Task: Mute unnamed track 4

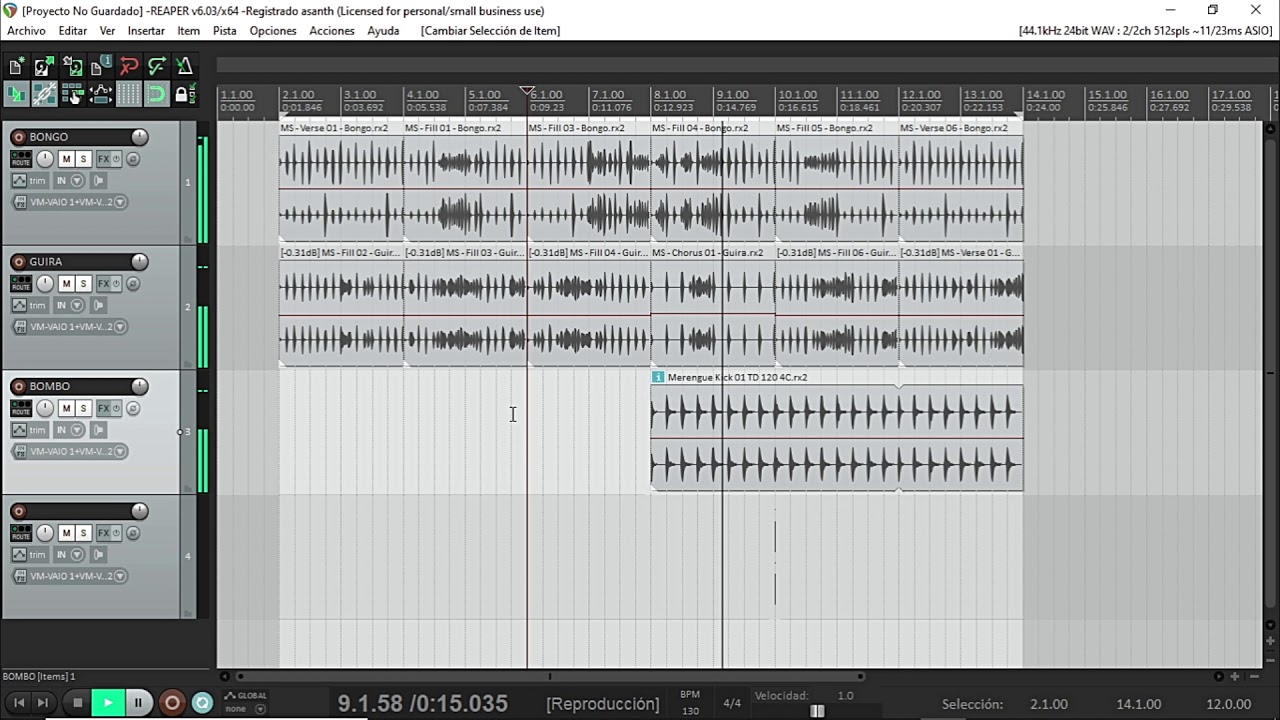Action: 66,533
